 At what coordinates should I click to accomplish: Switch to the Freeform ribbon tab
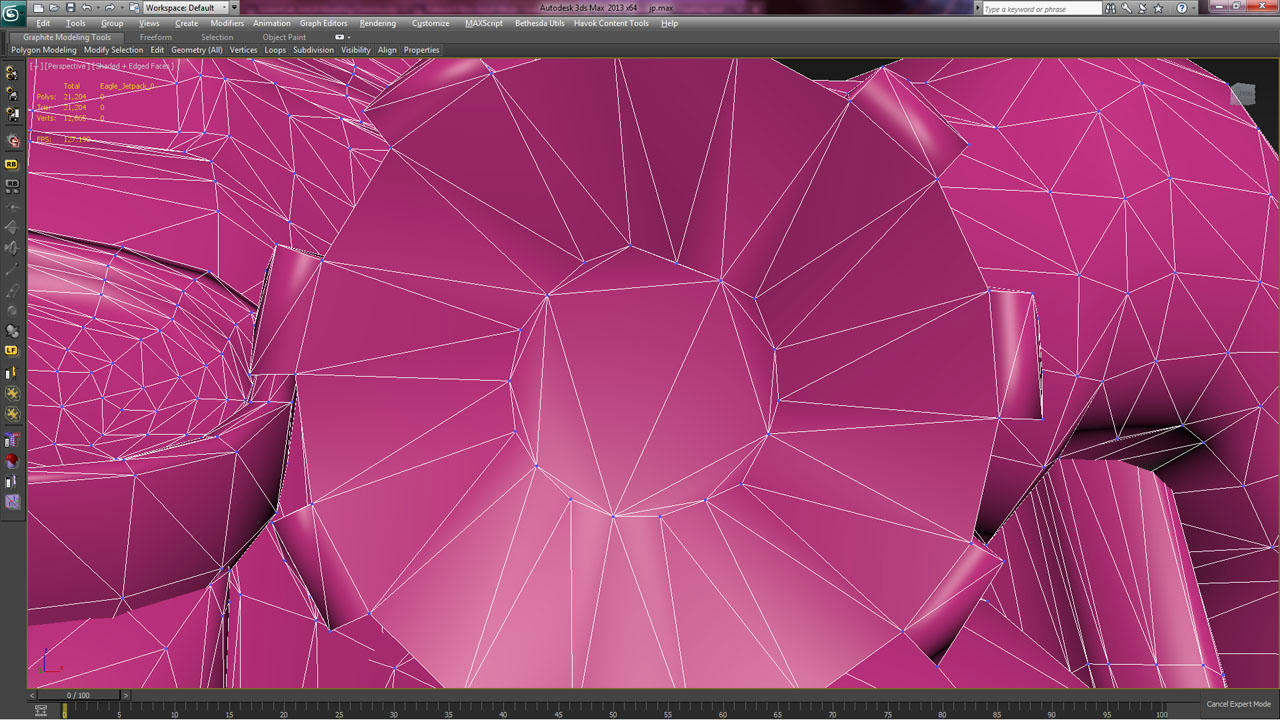pyautogui.click(x=155, y=37)
